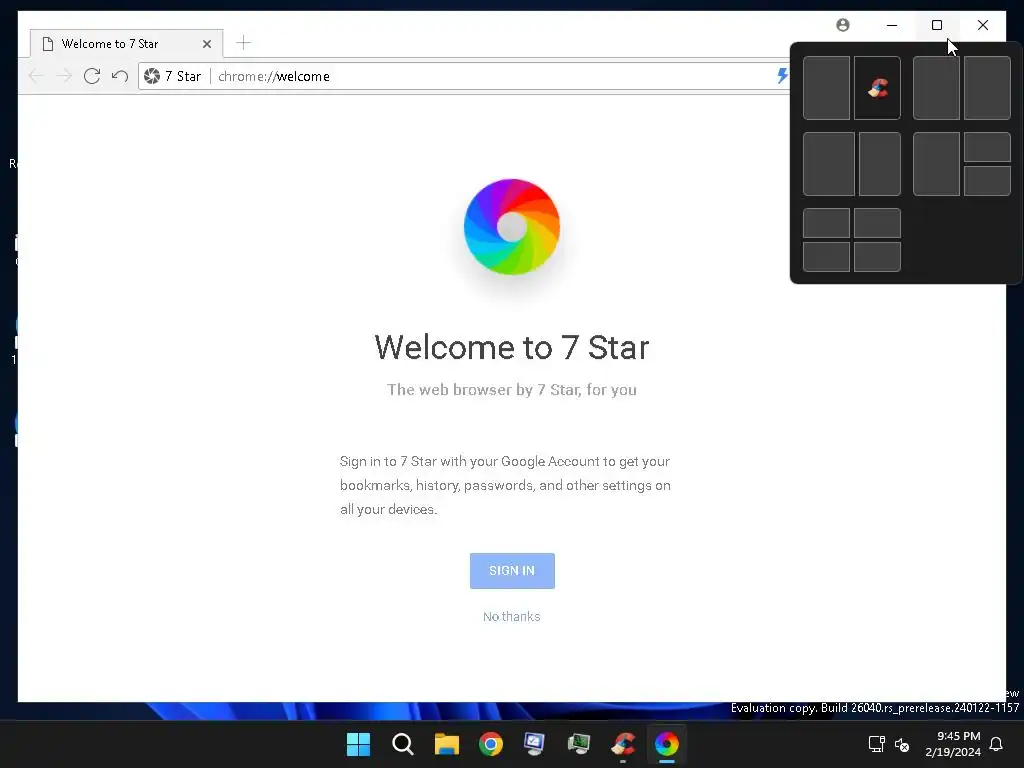
Task: Click the 7 Star site info chip
Action: click(x=172, y=76)
